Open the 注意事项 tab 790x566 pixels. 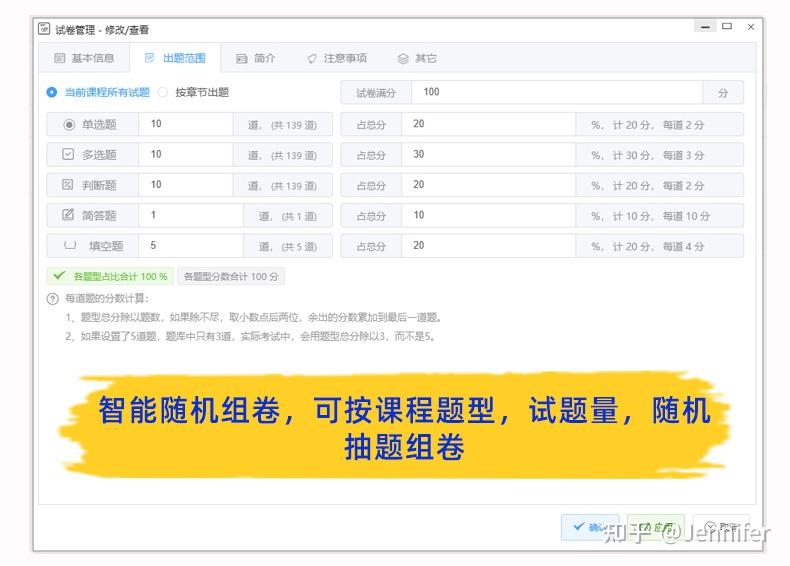click(337, 58)
